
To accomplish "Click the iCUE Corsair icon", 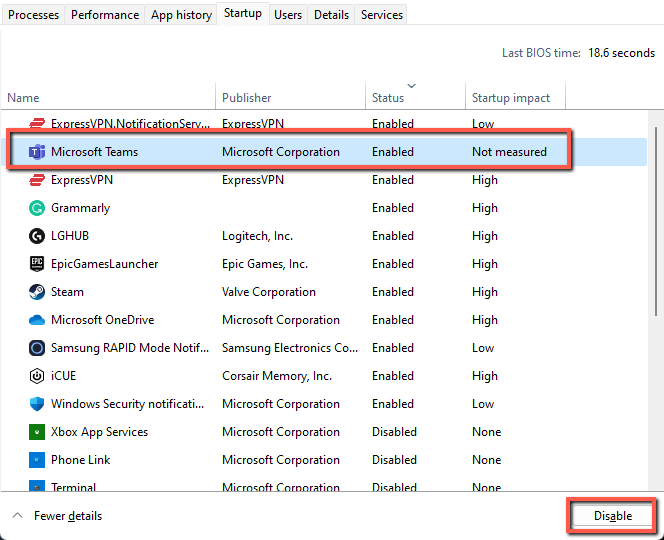I will point(37,376).
